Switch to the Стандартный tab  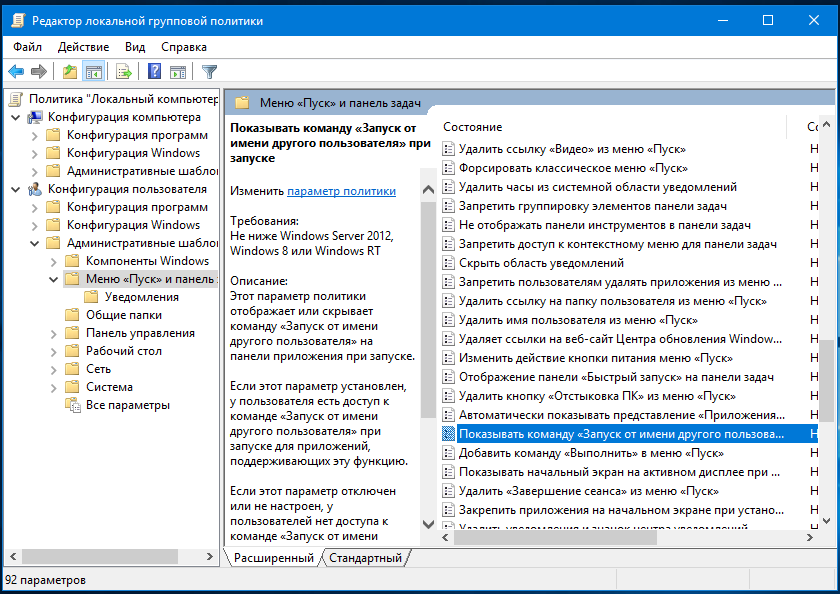point(365,558)
